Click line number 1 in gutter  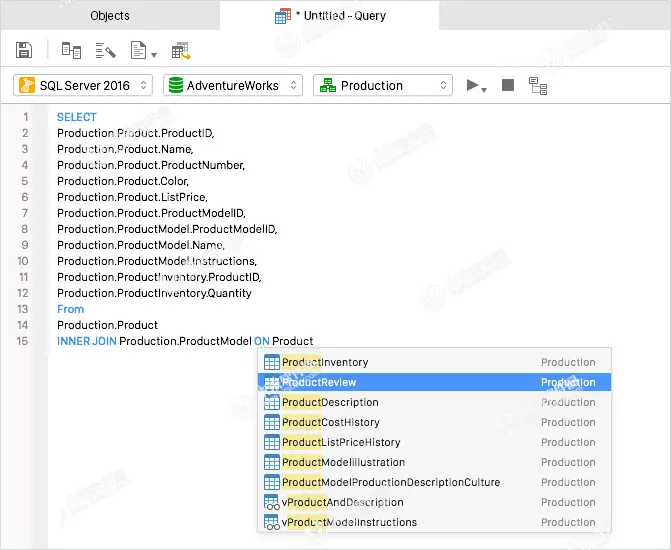coord(26,117)
